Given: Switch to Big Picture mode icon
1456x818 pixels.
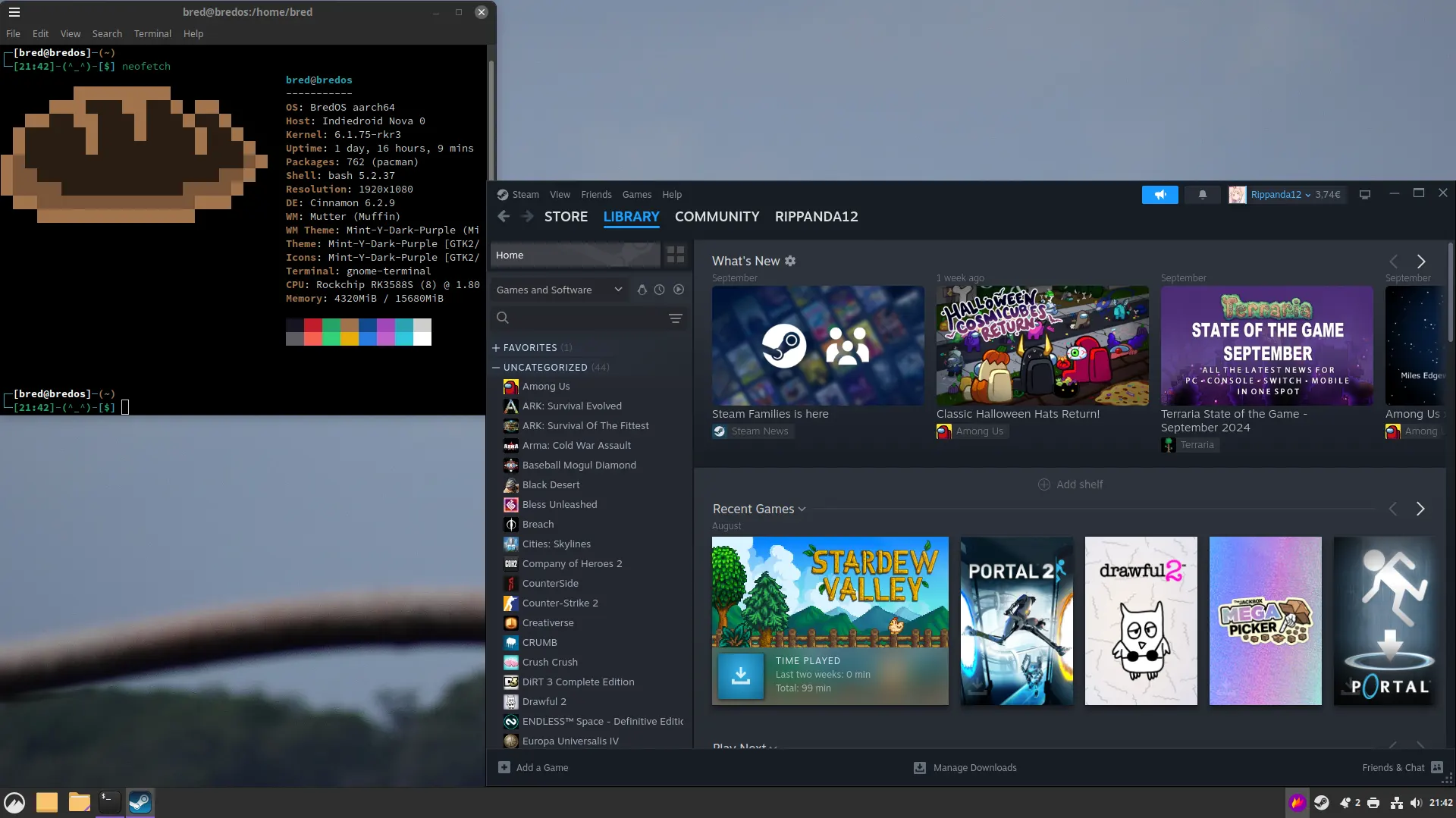Looking at the screenshot, I should coord(1365,195).
